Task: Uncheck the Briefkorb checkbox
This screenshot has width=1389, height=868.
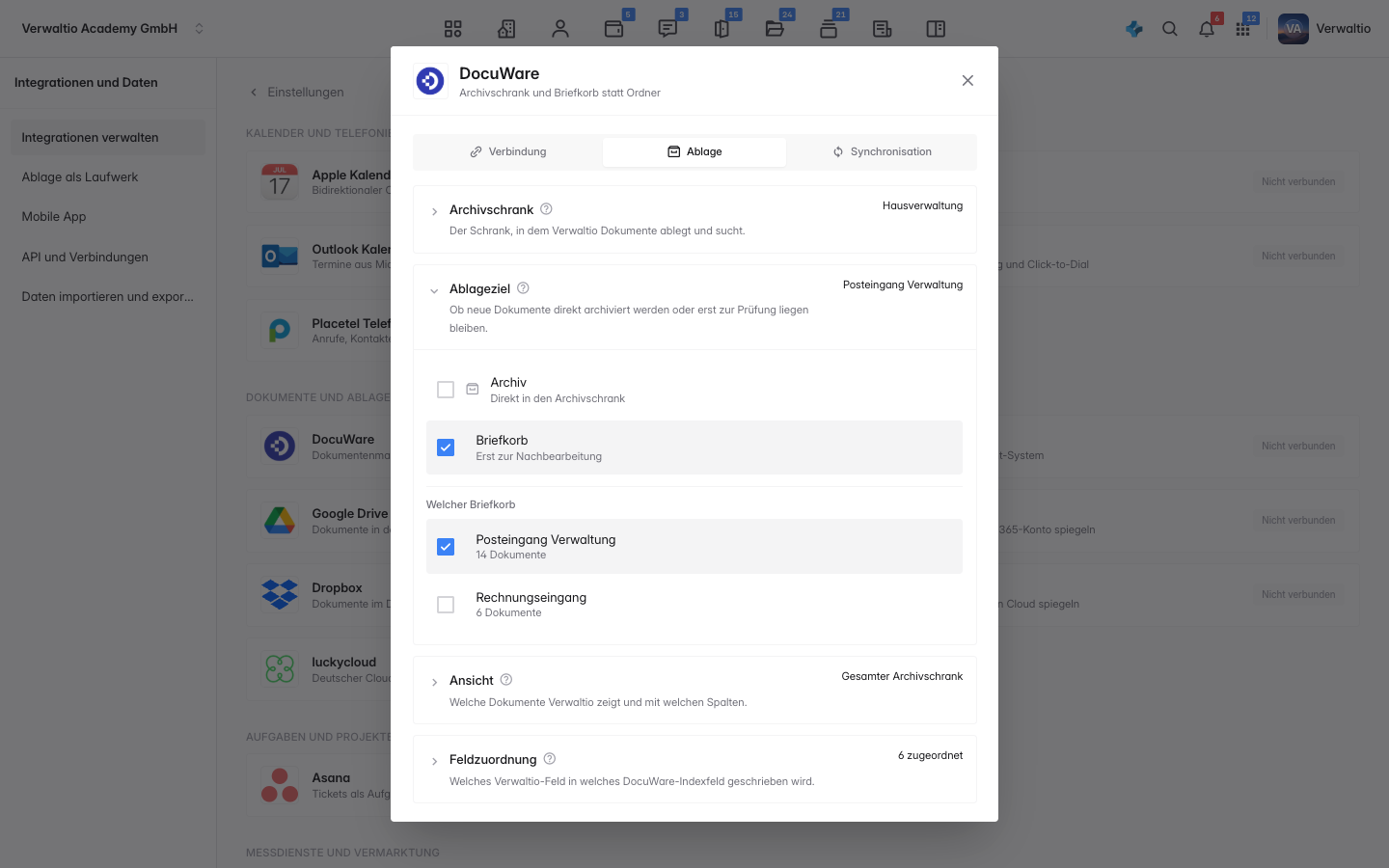Action: (x=446, y=448)
